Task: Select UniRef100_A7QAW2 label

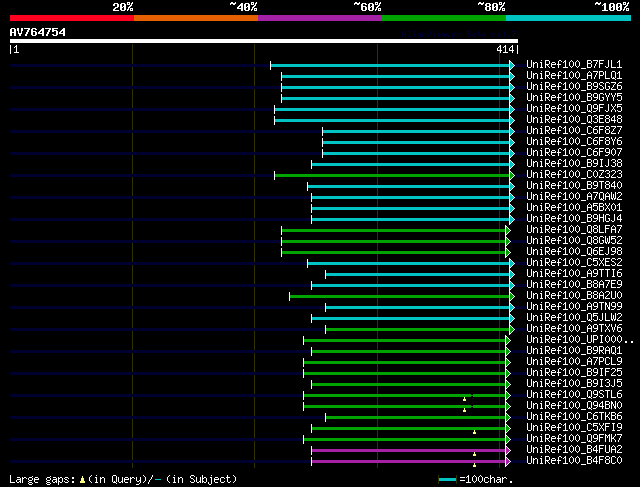Action: 574,197
